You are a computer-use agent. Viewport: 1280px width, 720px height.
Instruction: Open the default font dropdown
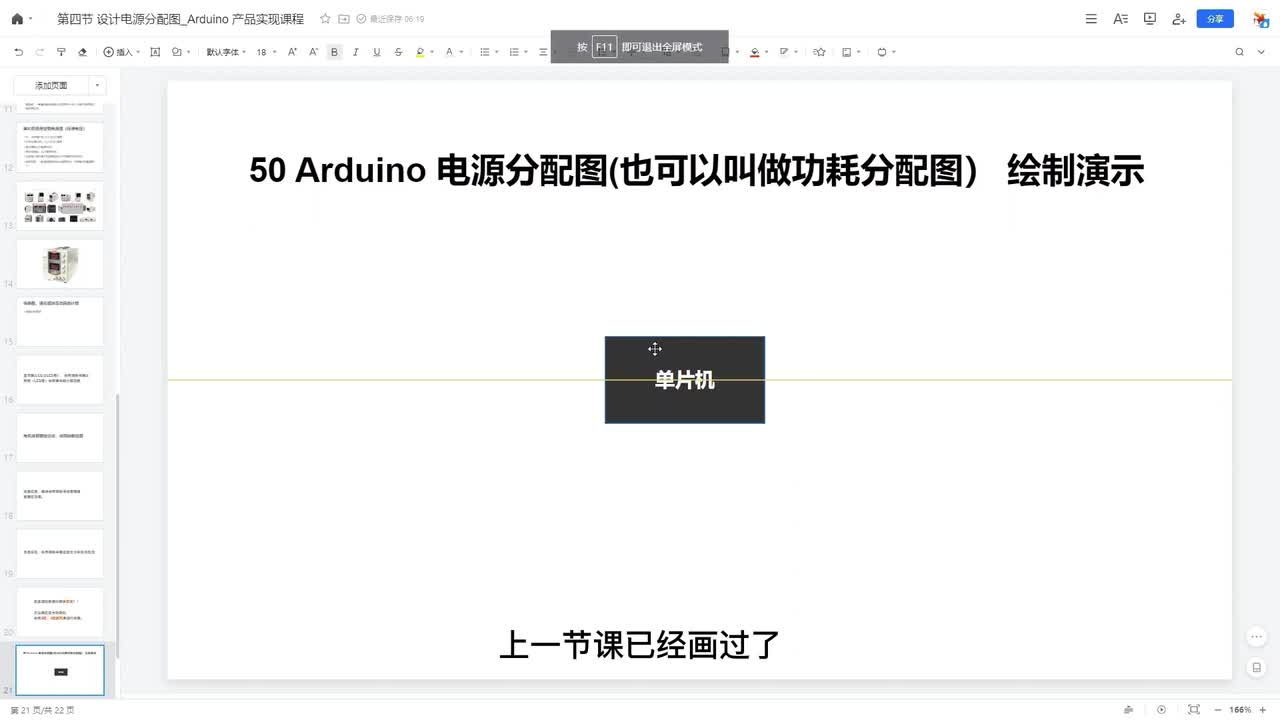click(226, 52)
